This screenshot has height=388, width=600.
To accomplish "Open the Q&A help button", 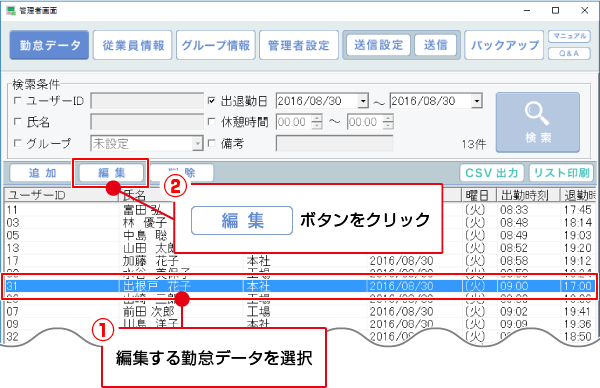I will point(569,53).
